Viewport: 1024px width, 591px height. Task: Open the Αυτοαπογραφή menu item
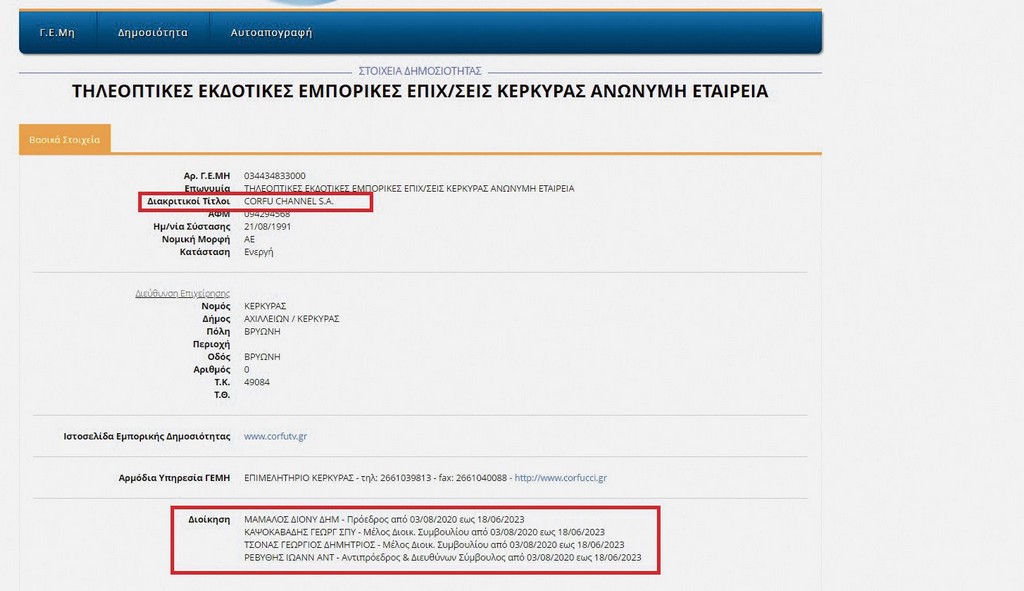271,33
